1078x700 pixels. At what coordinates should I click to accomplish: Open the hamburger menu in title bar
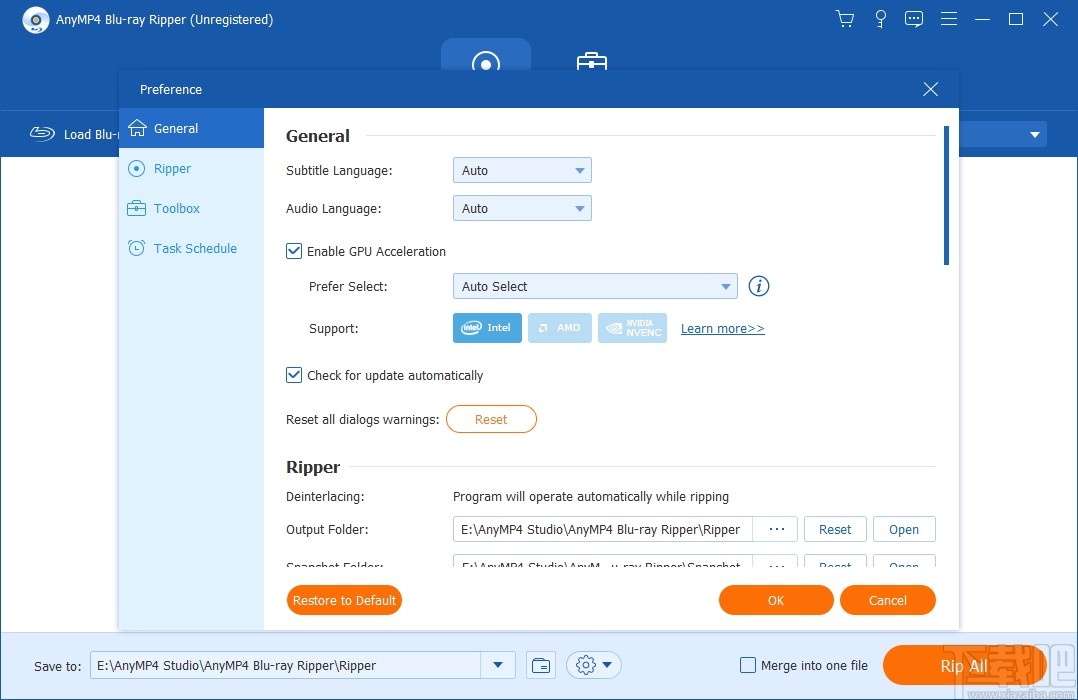[949, 19]
